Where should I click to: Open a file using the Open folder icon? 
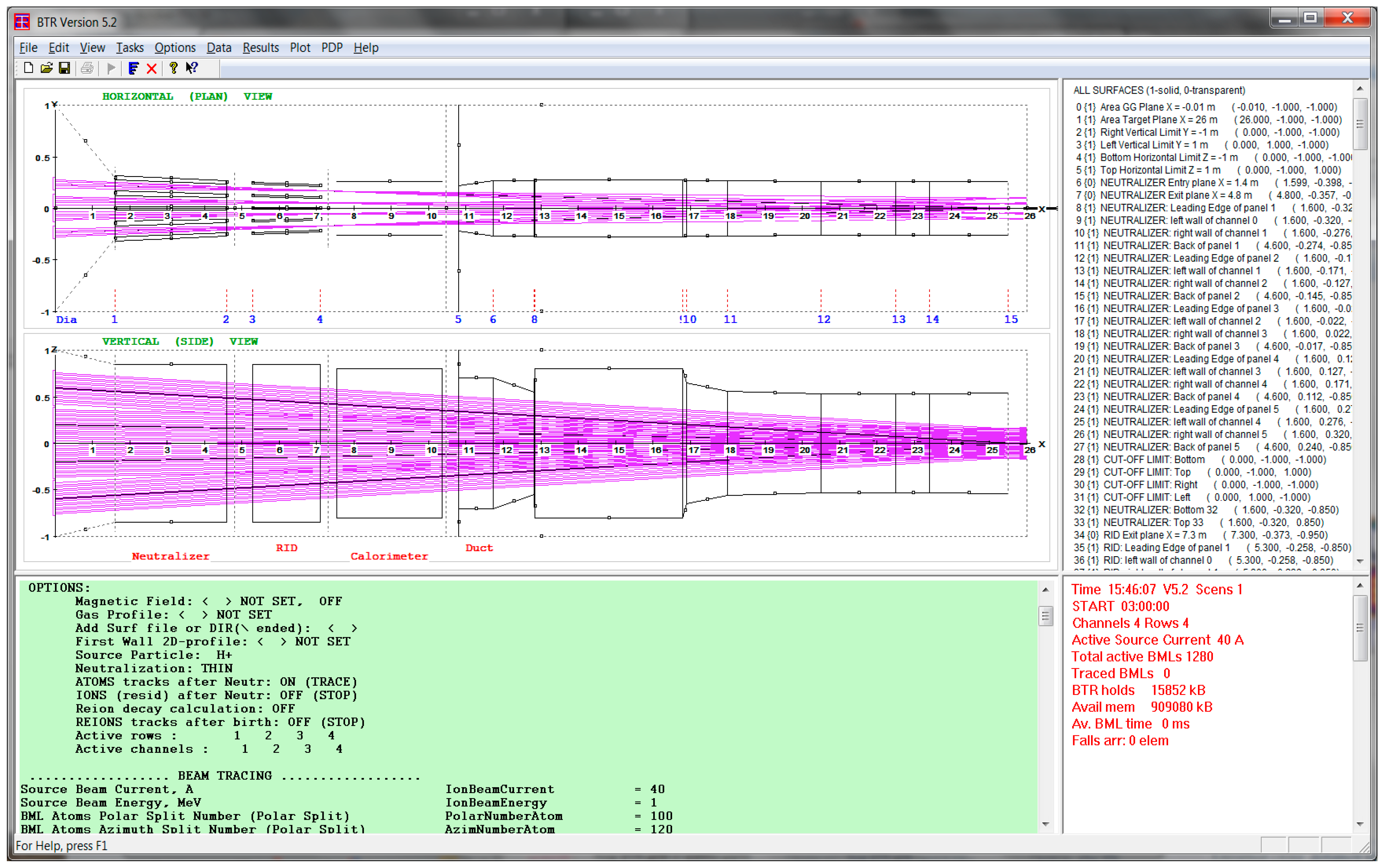[47, 68]
